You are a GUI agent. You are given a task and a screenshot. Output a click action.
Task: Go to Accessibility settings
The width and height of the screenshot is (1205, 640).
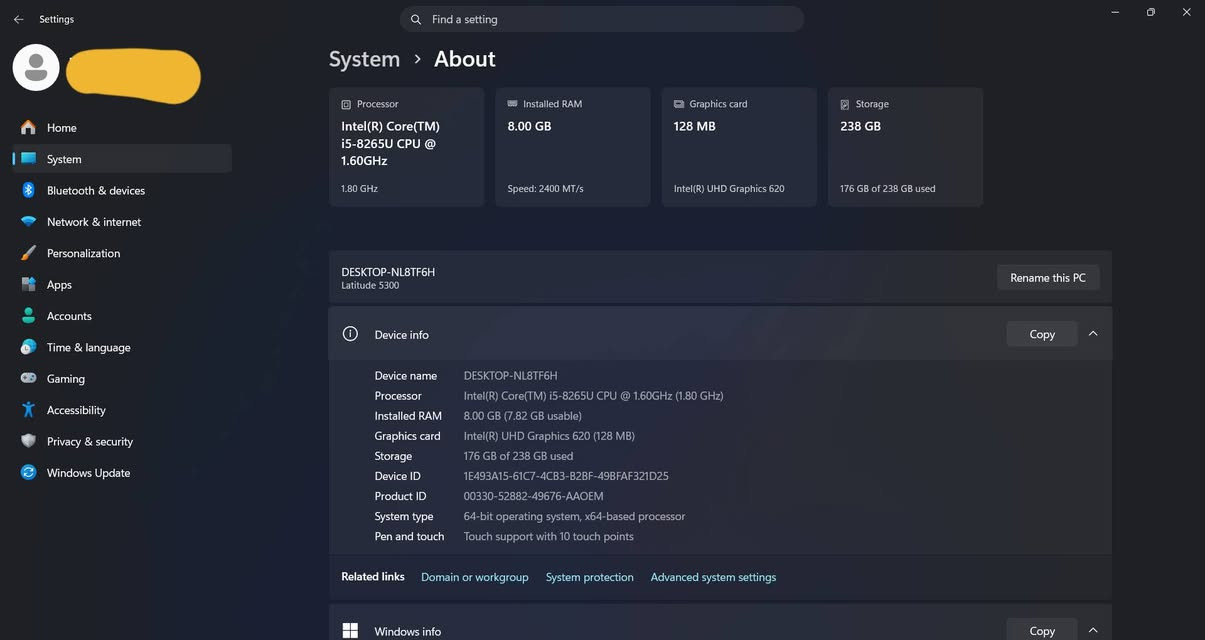click(122, 410)
